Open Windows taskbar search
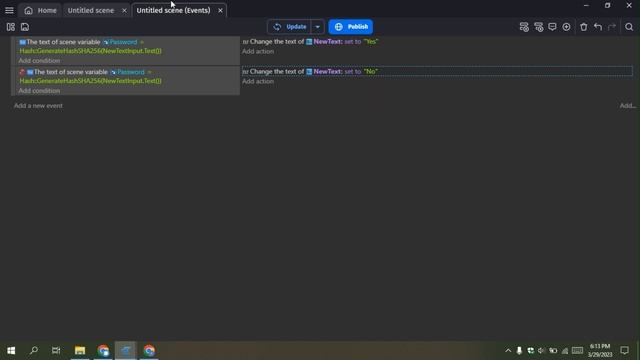Screen dimensions: 640x360 (x=34, y=351)
